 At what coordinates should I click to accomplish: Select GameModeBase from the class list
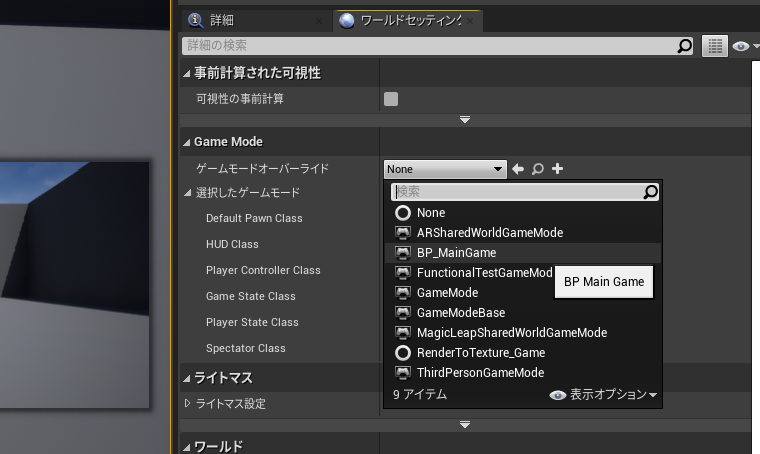[x=523, y=313]
